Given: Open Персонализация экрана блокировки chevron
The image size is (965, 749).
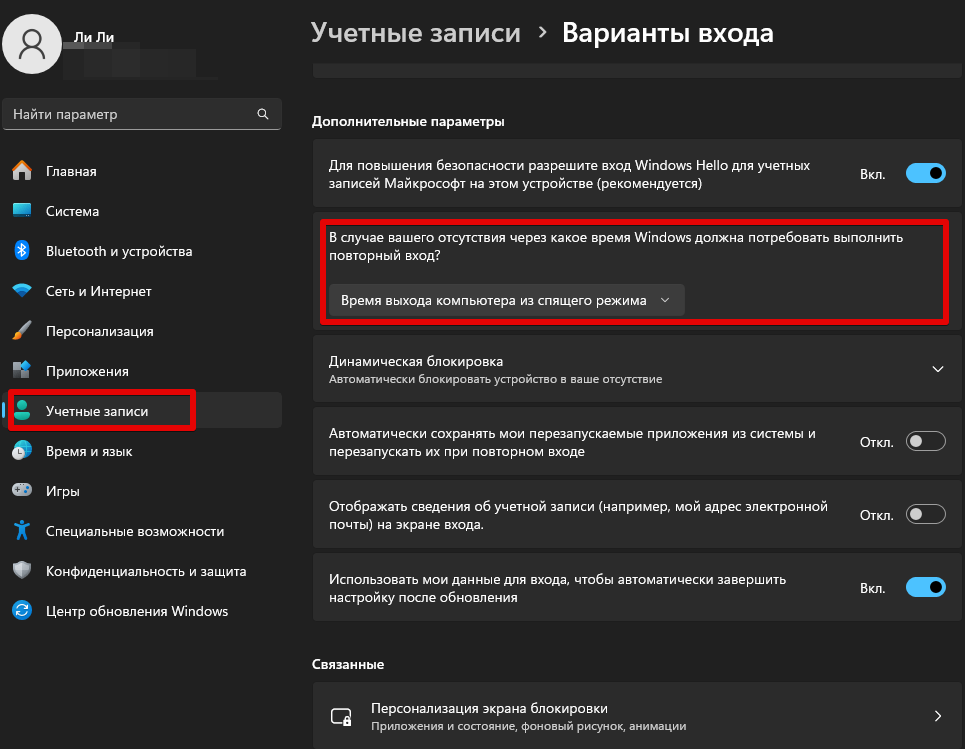Looking at the screenshot, I should [937, 716].
